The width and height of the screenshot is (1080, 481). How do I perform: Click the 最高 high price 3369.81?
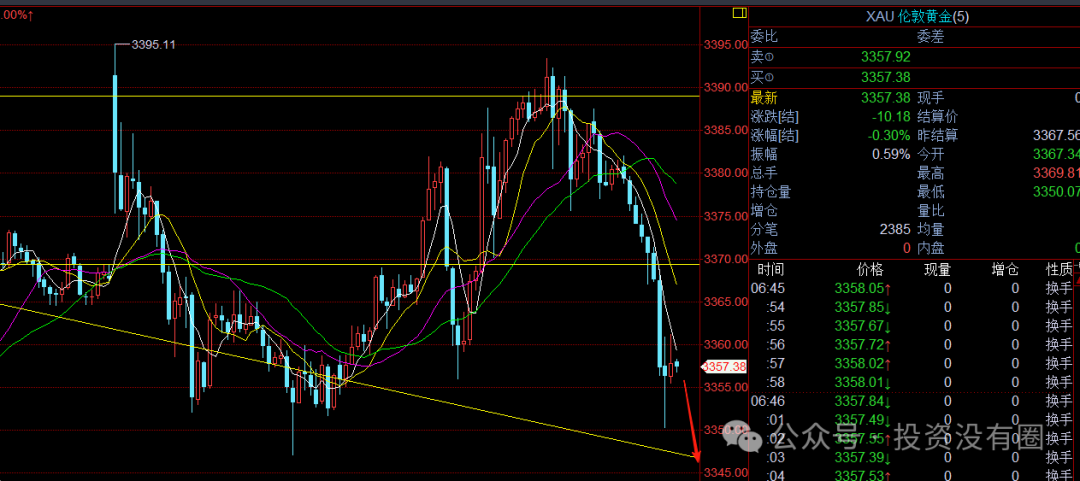[x=1055, y=173]
